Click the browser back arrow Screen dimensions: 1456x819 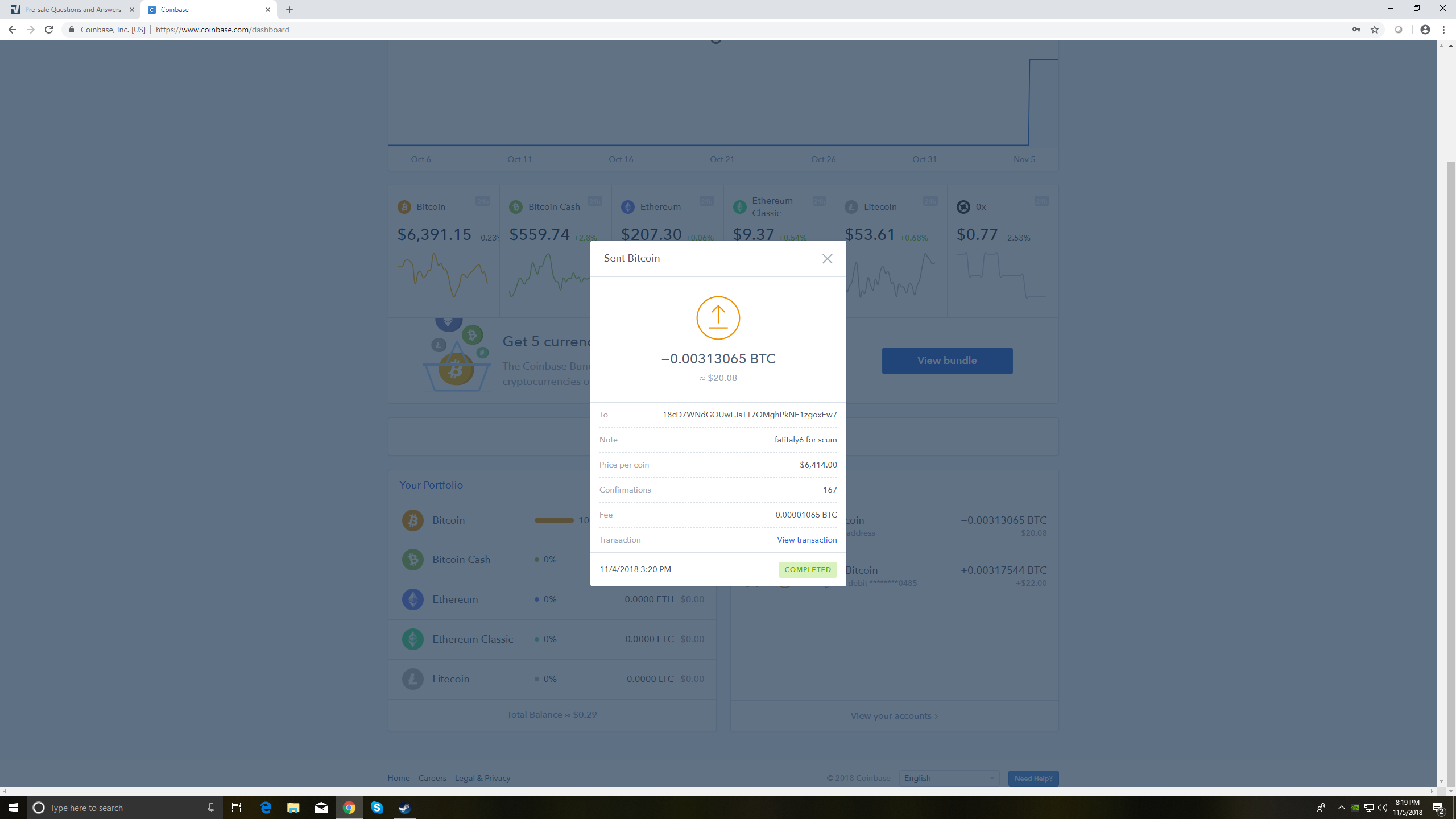(12, 30)
